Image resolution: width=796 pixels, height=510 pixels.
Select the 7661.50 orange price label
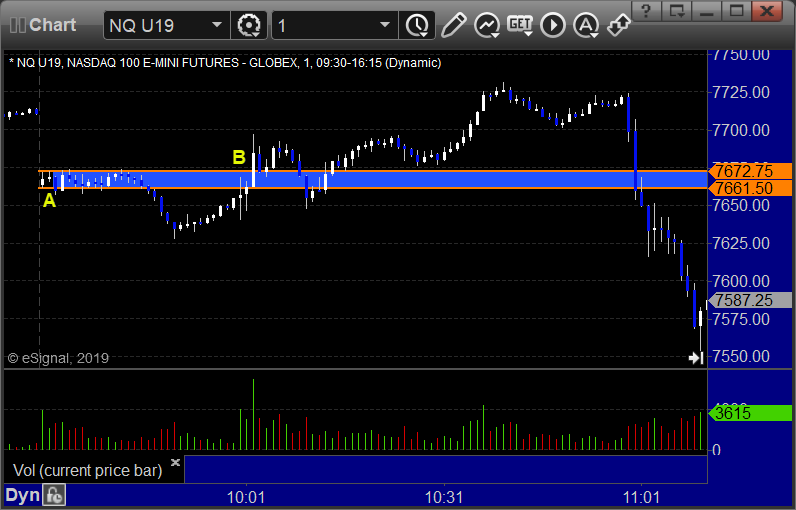click(x=750, y=188)
